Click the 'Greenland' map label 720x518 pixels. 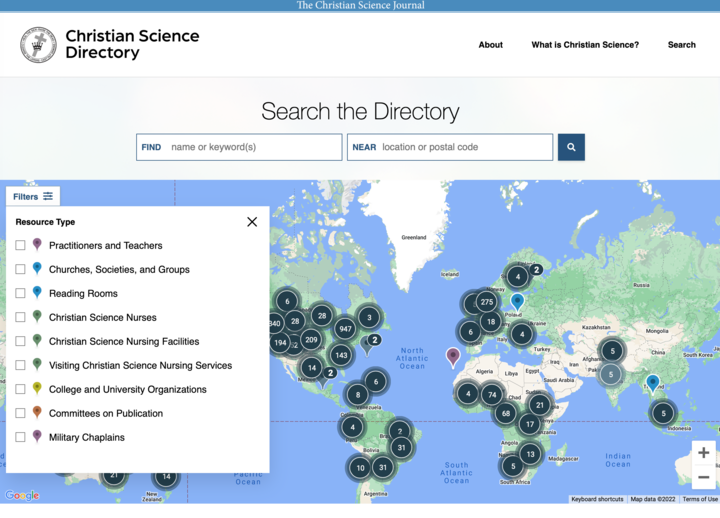click(414, 237)
